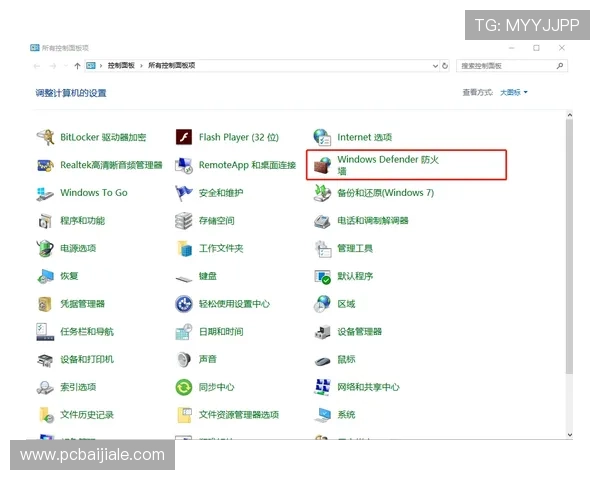This screenshot has width=600, height=480.
Task: Click the 默认程序 icon
Action: pos(322,276)
